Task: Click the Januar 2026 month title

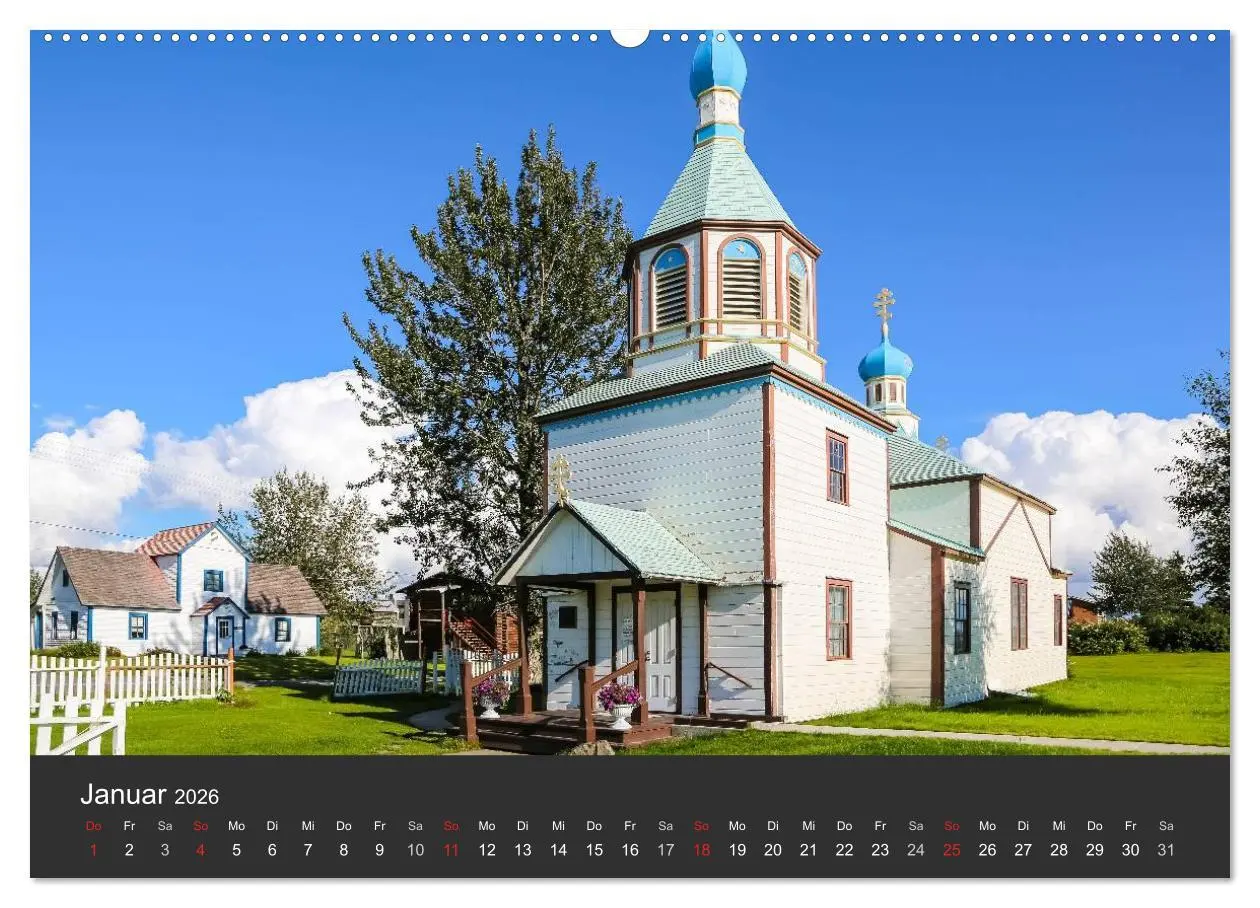Action: (149, 795)
